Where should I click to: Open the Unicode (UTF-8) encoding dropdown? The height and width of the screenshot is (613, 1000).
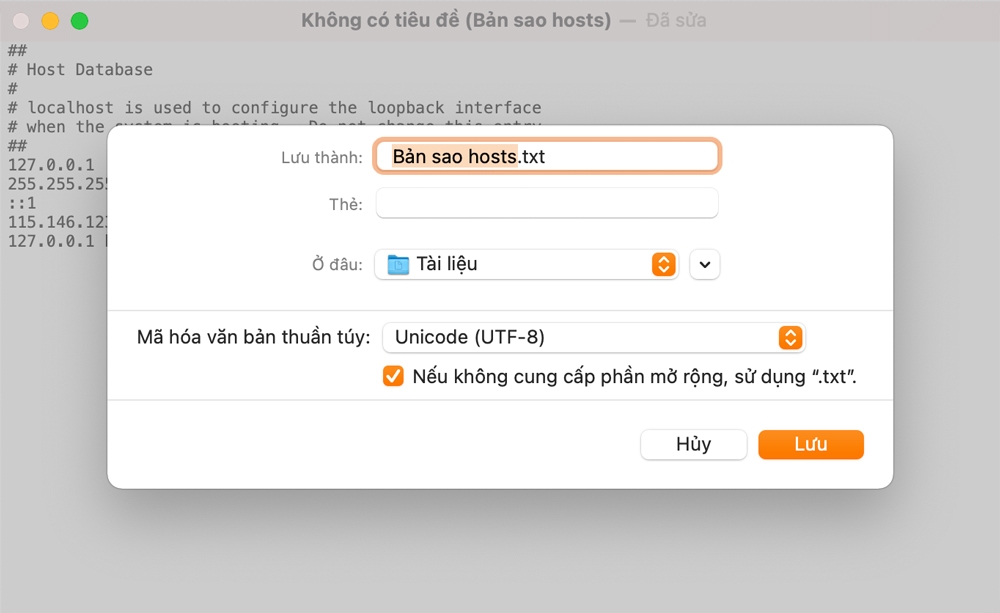(x=594, y=337)
